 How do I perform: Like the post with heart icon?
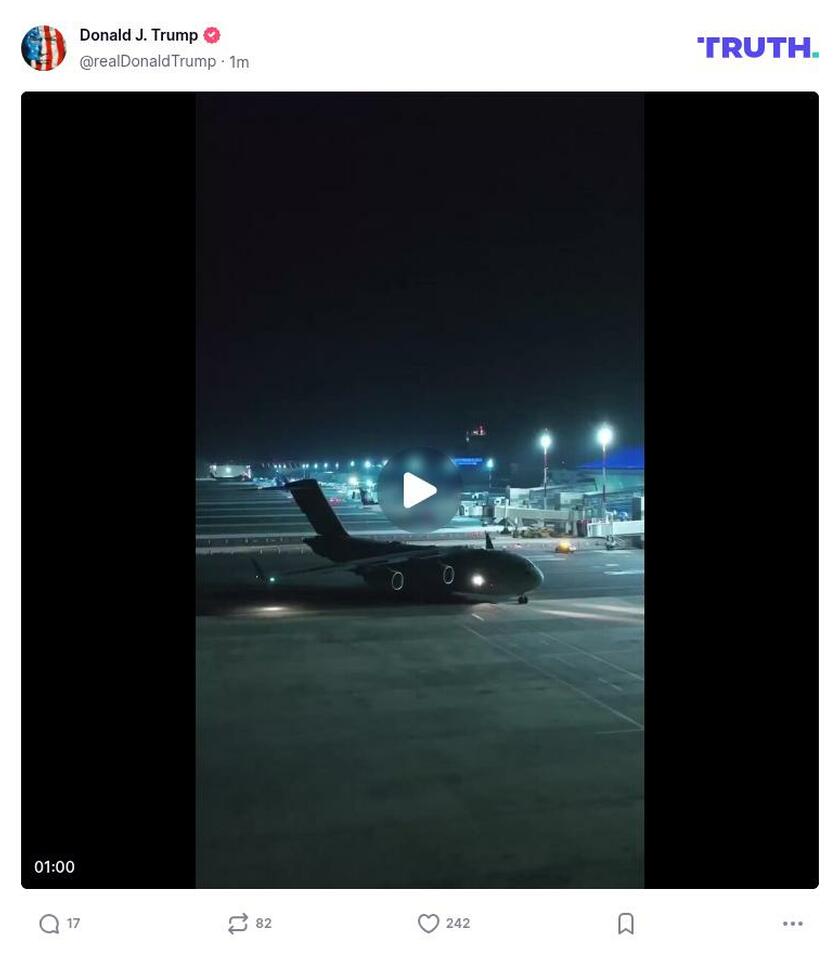(x=428, y=924)
